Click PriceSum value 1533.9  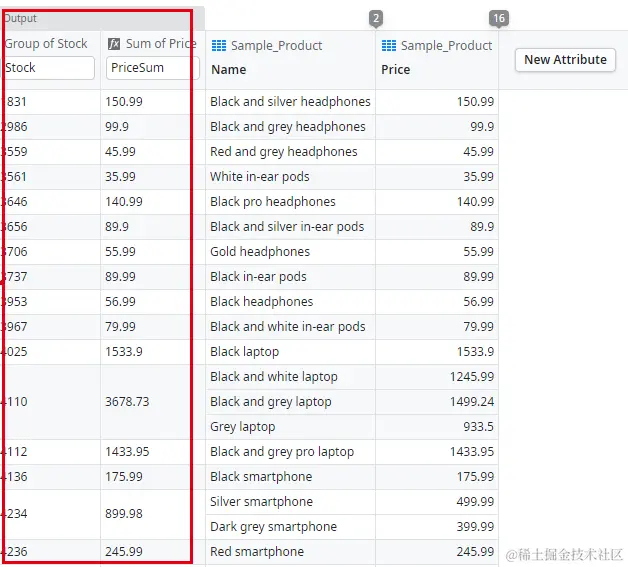[x=124, y=352]
